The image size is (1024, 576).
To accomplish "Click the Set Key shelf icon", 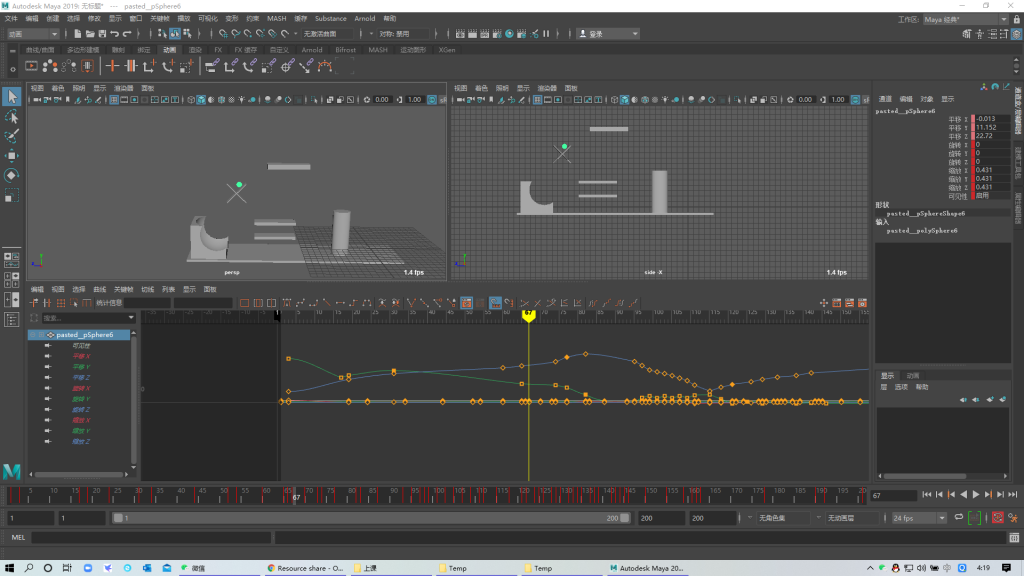I will 112,65.
